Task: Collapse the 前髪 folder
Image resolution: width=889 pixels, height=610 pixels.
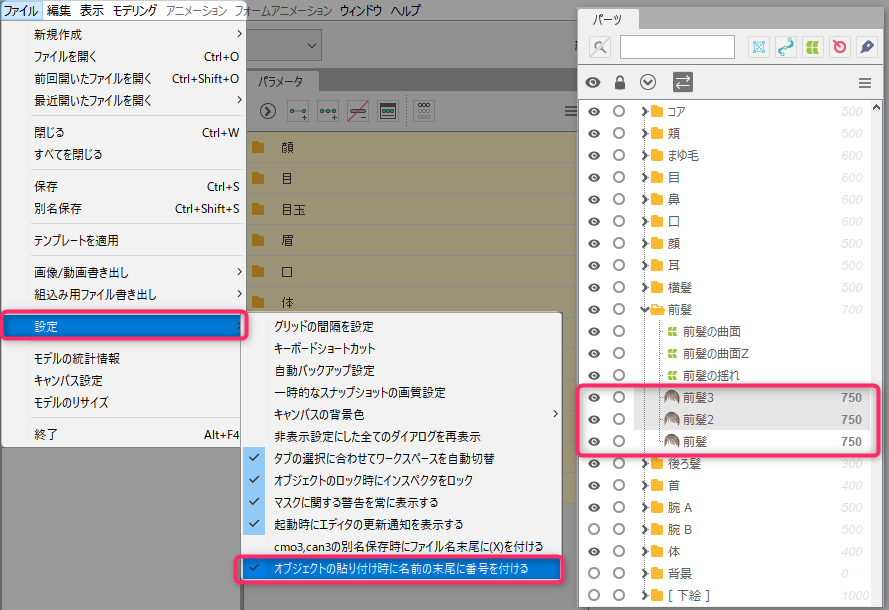Action: point(644,310)
